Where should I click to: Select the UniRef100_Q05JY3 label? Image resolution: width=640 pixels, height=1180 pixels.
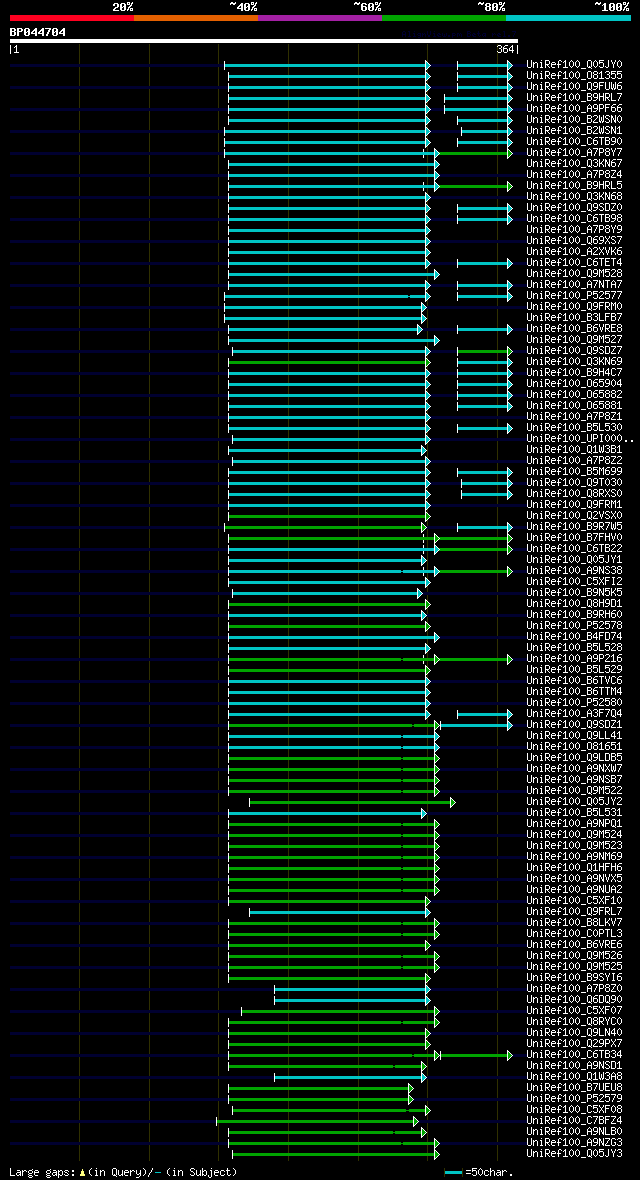pos(574,1154)
